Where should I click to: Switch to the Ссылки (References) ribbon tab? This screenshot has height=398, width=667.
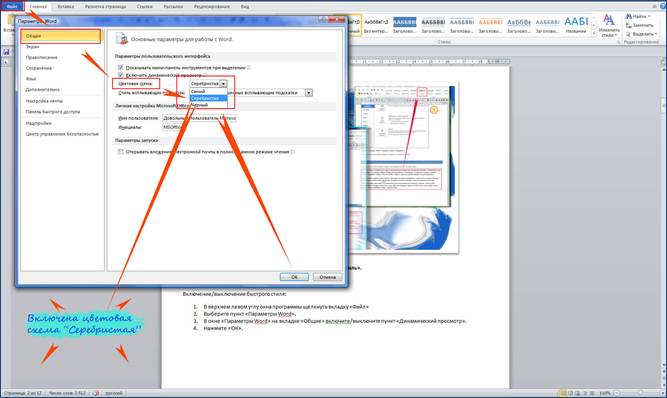145,6
